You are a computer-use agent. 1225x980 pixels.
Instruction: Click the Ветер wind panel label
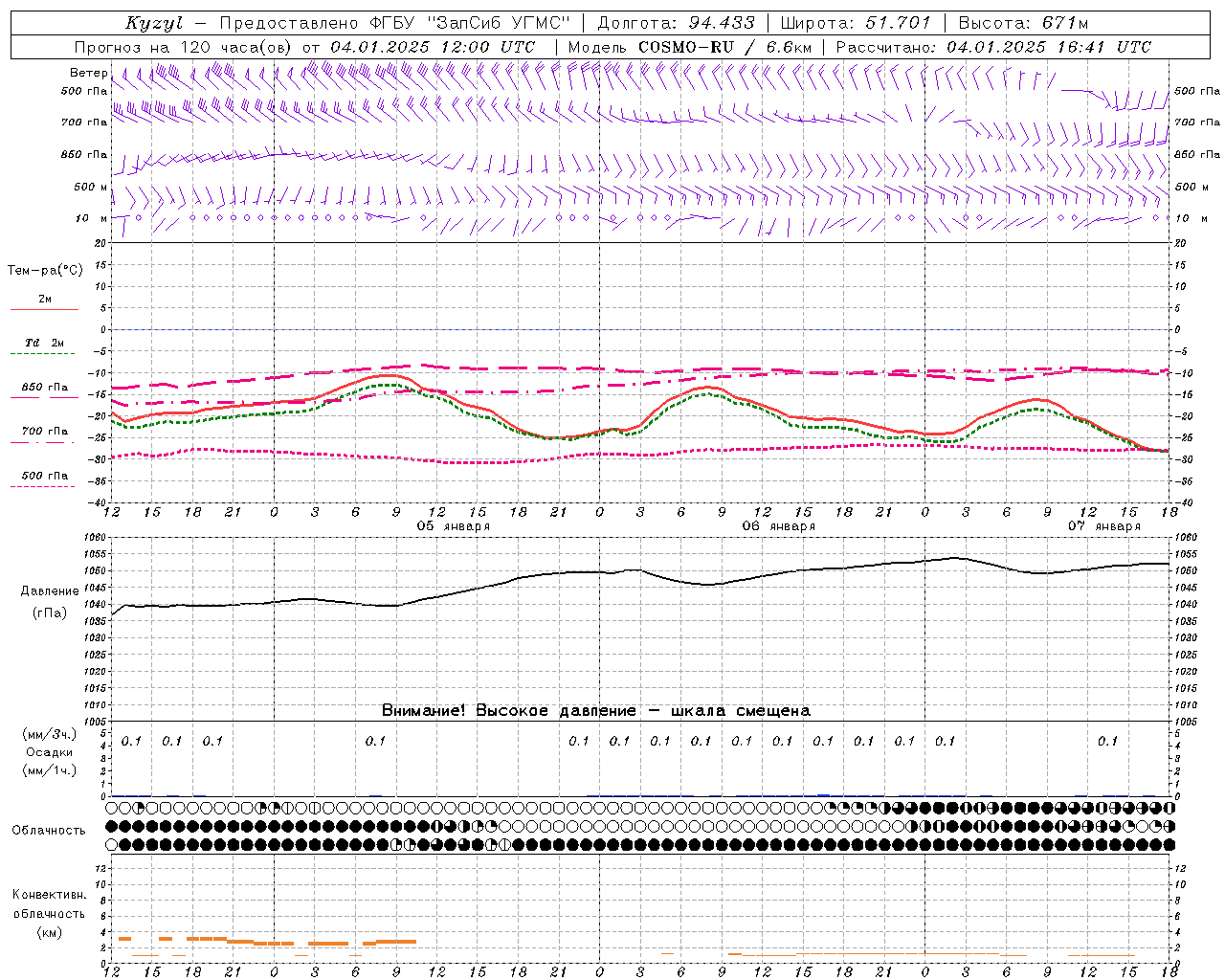88,73
